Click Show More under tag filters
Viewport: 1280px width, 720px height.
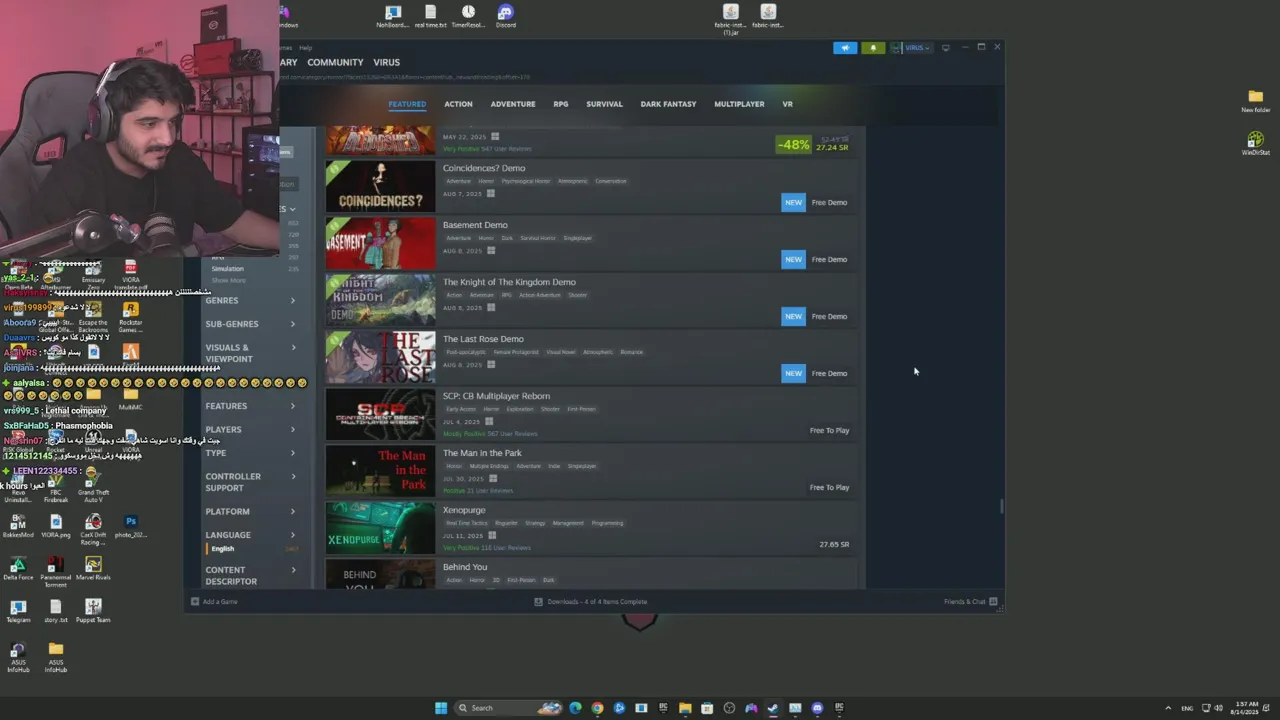coord(228,280)
